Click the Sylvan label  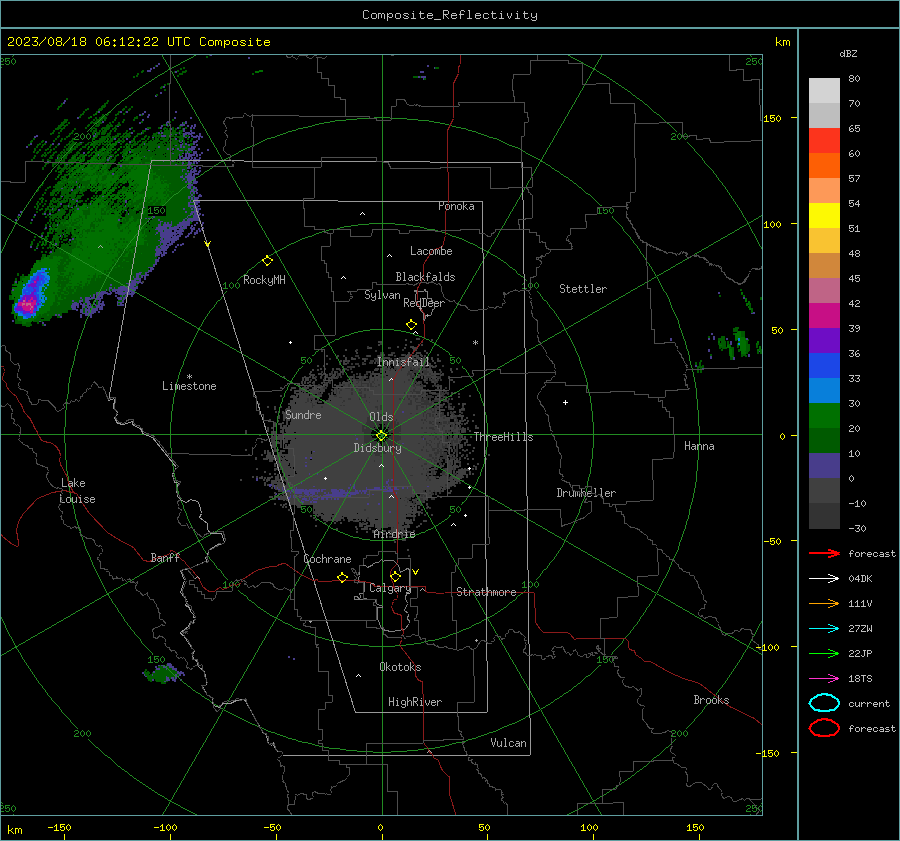click(x=382, y=295)
